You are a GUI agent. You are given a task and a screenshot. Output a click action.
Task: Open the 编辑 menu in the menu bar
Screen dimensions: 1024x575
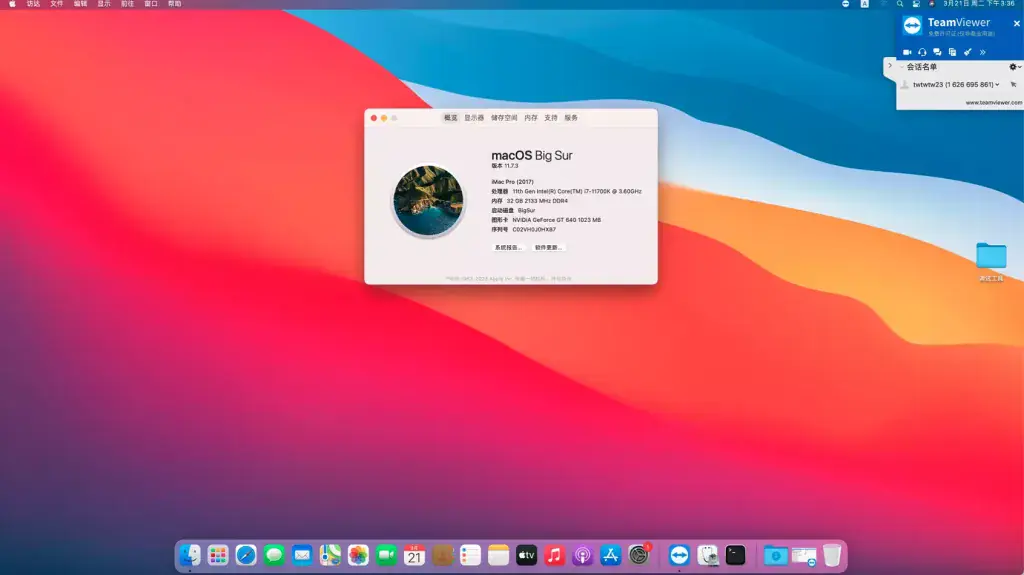pos(80,4)
